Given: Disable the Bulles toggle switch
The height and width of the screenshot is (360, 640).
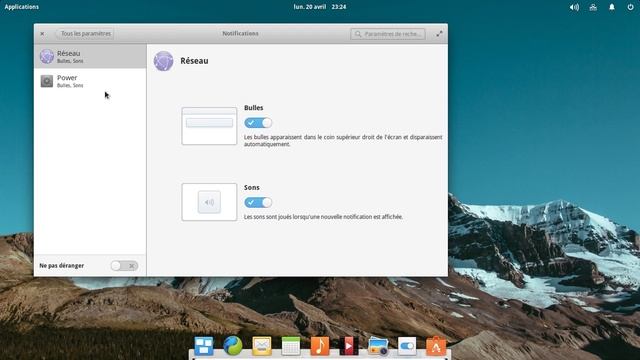Looking at the screenshot, I should 258,122.
